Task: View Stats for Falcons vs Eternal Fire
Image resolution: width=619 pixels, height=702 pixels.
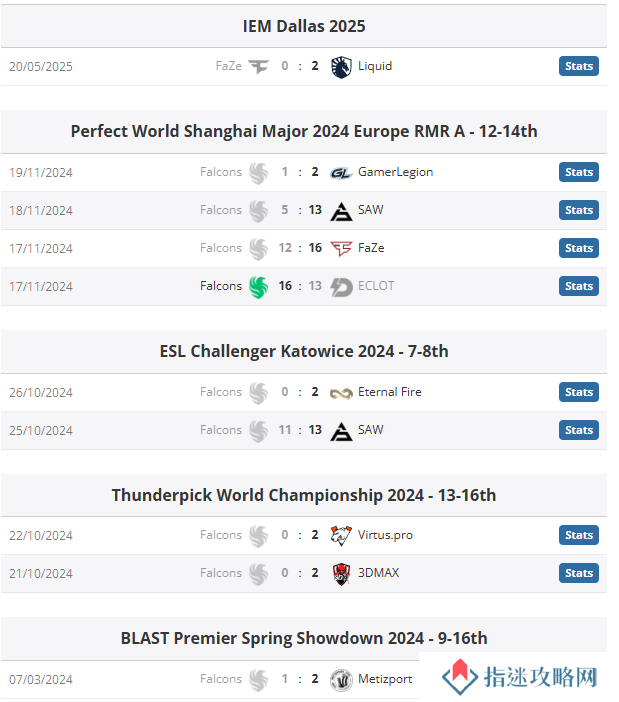Action: point(578,392)
